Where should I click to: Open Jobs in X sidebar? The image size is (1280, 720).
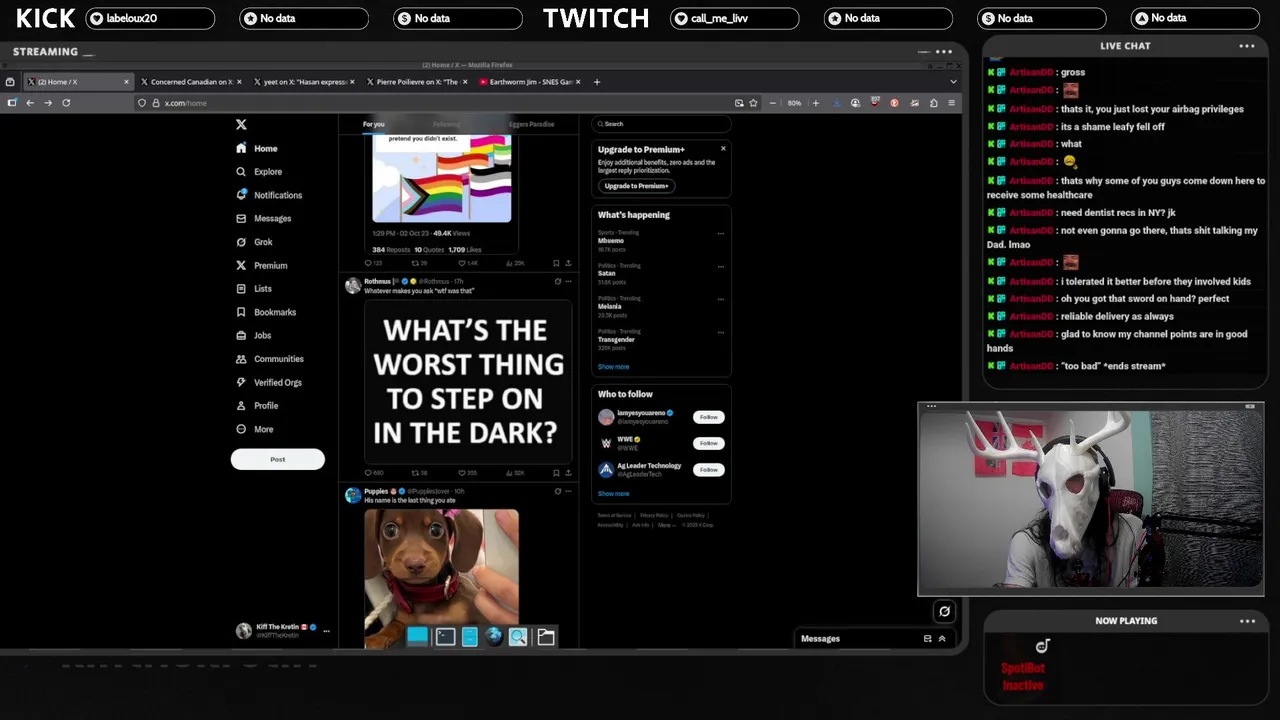tap(253, 335)
